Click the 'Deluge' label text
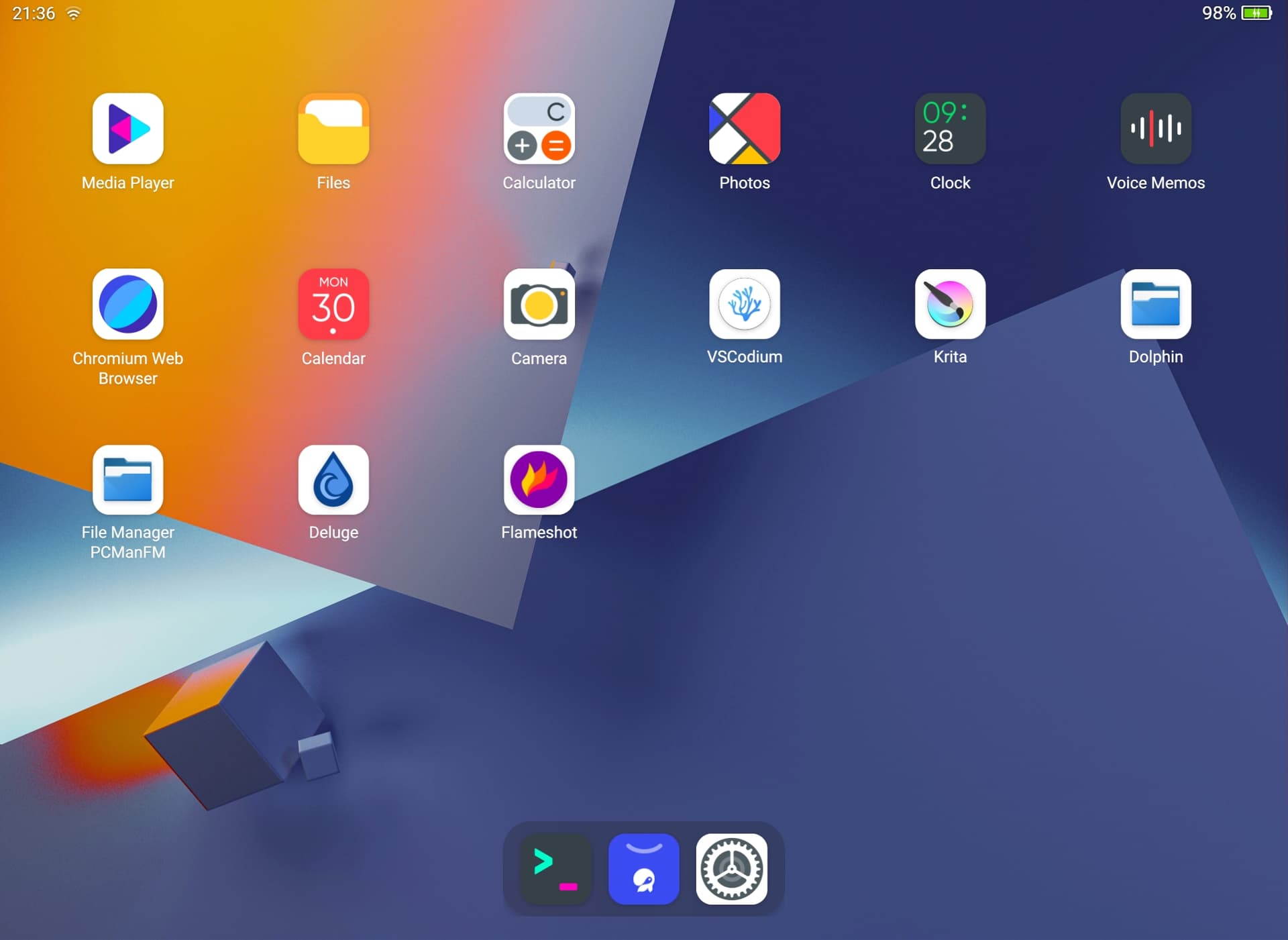Viewport: 1288px width, 940px height. (333, 532)
